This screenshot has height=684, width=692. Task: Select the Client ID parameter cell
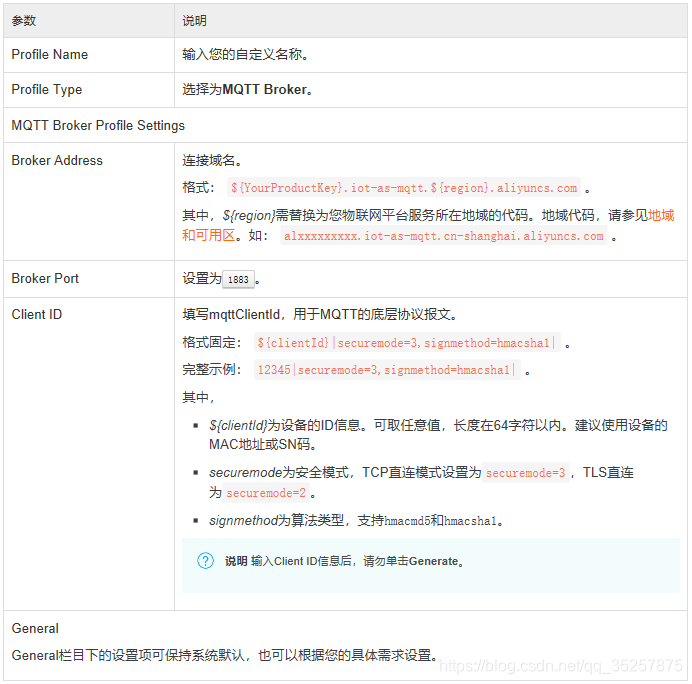(x=89, y=454)
